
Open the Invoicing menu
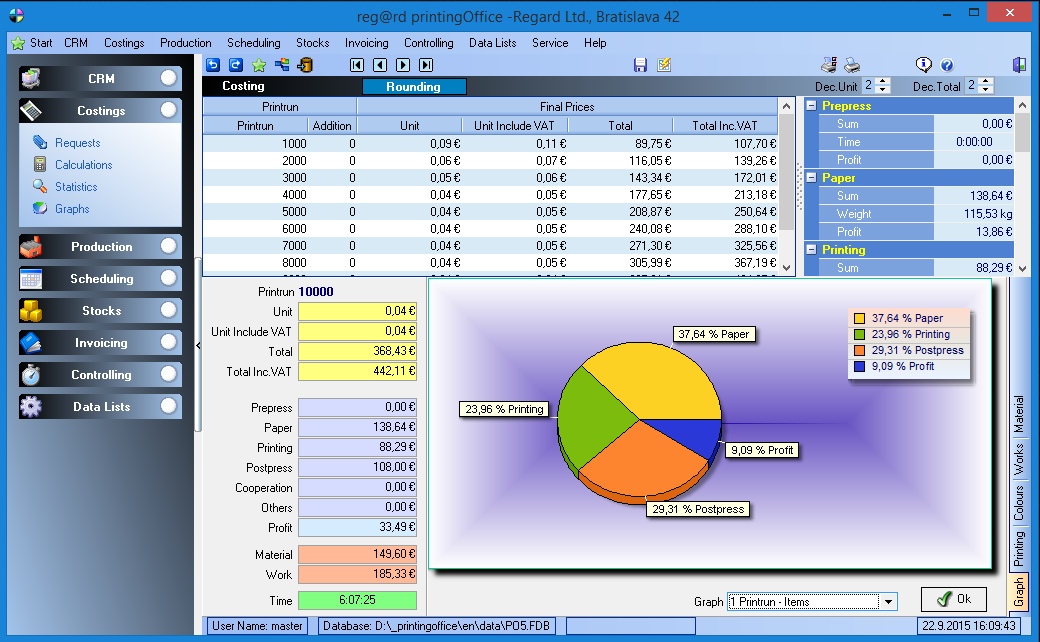[366, 43]
